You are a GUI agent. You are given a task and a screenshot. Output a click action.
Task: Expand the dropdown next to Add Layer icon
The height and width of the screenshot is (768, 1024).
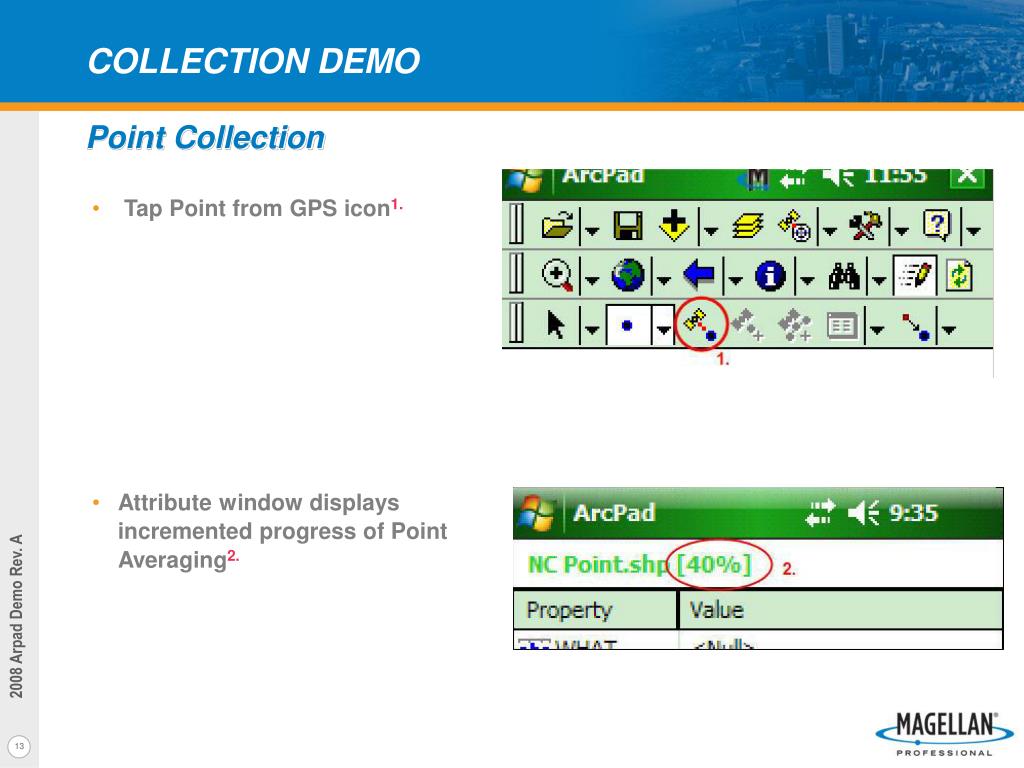pos(711,231)
